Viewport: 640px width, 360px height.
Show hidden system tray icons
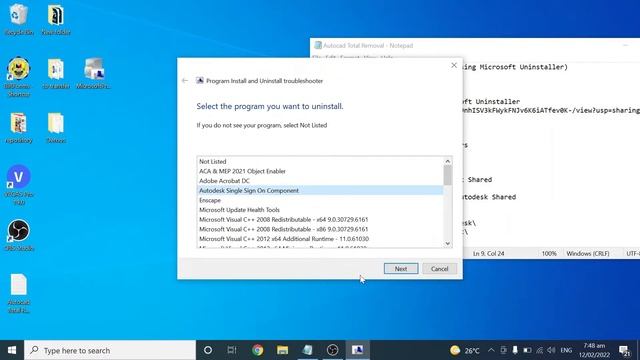coord(491,350)
